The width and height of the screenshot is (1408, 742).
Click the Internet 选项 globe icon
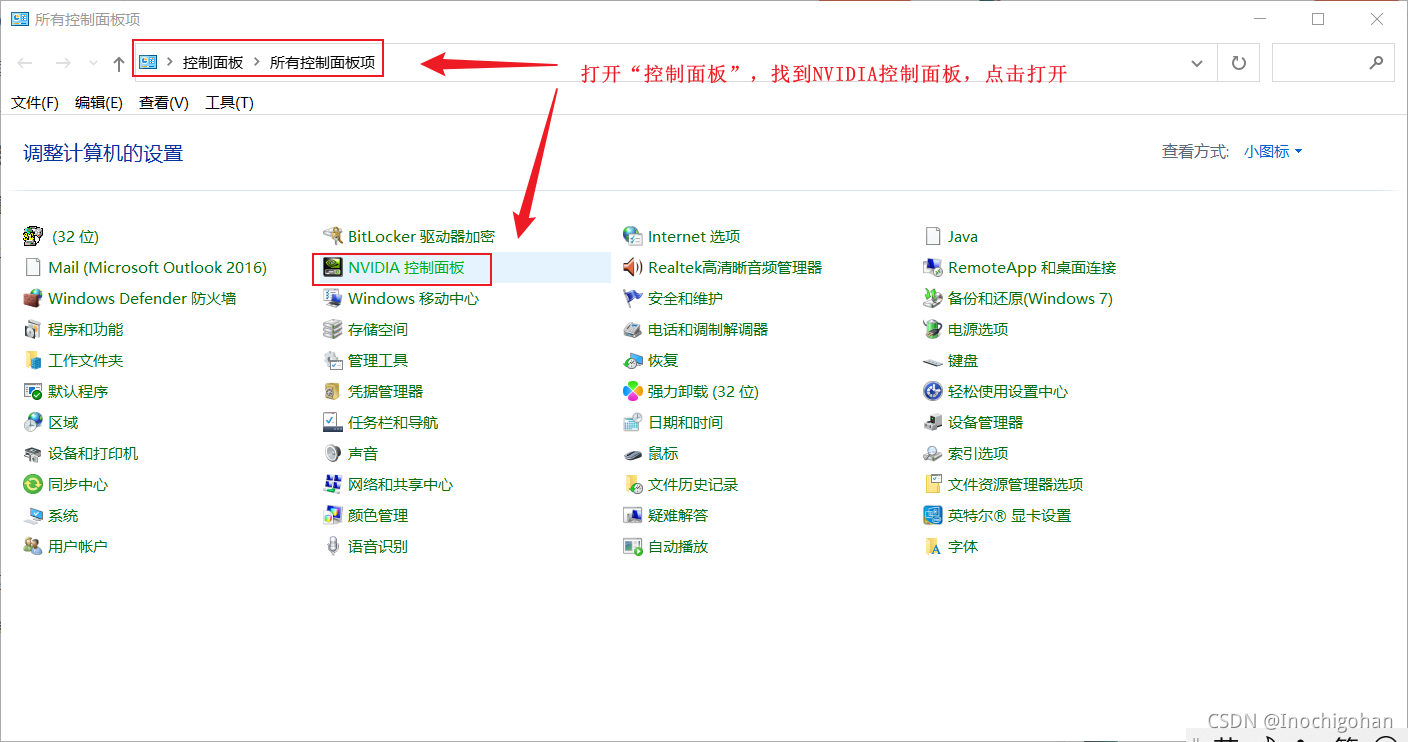click(632, 237)
